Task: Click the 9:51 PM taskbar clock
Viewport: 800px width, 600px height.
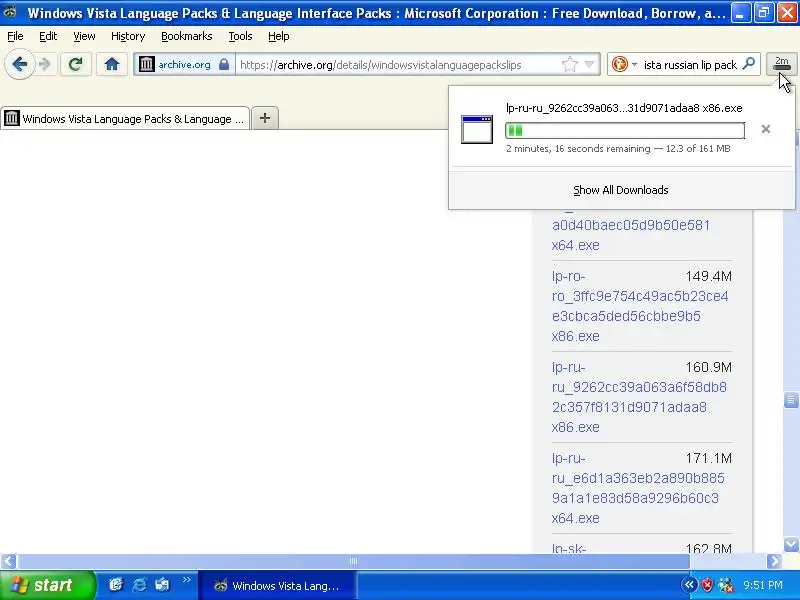Action: tap(763, 585)
